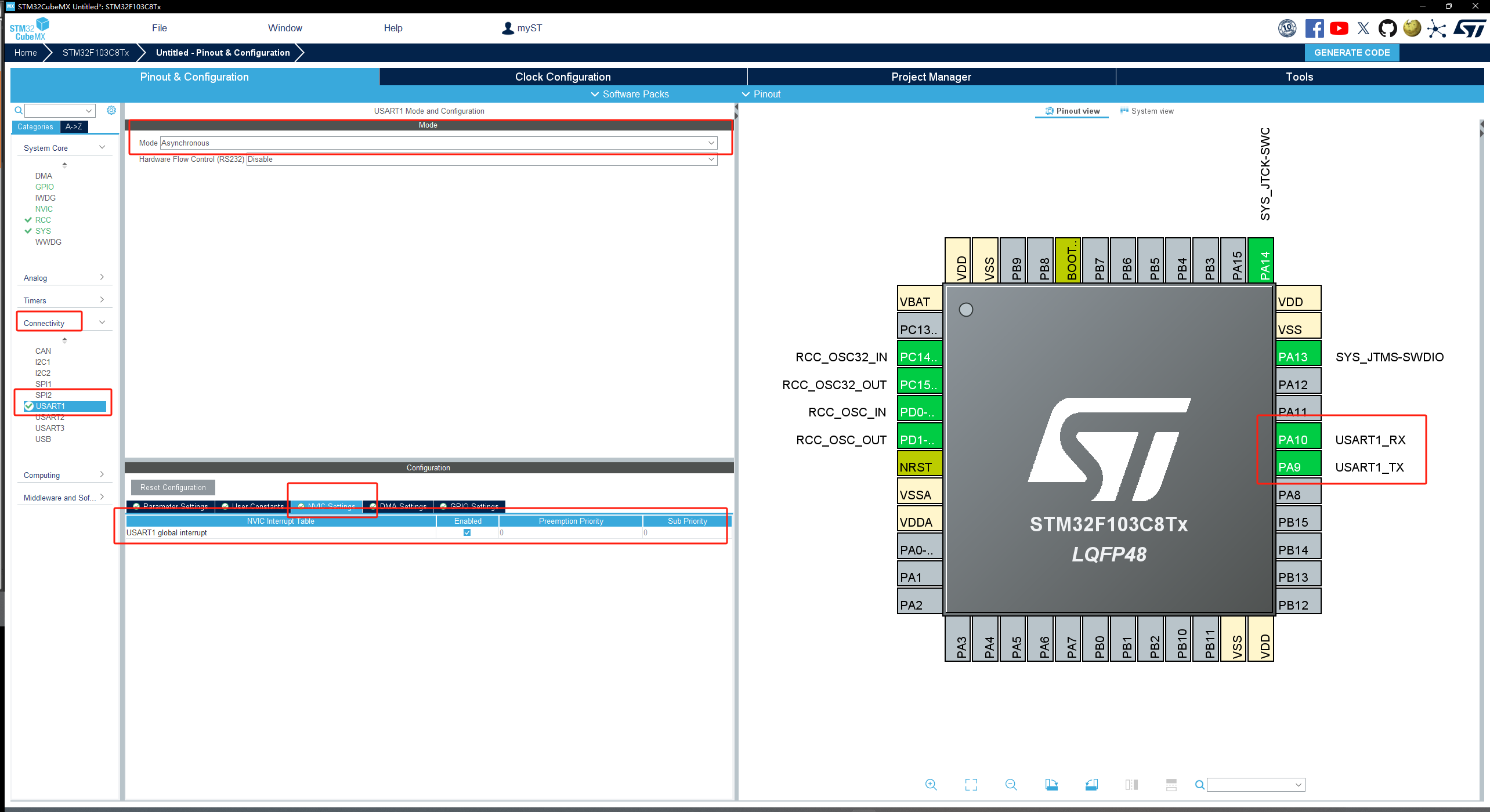The width and height of the screenshot is (1490, 812).
Task: Open the ST YouTube channel icon
Action: tap(1339, 28)
